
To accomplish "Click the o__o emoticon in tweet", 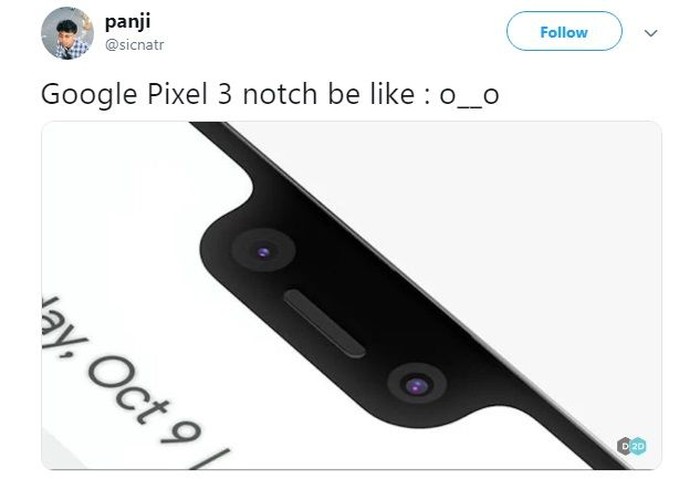I will (469, 95).
